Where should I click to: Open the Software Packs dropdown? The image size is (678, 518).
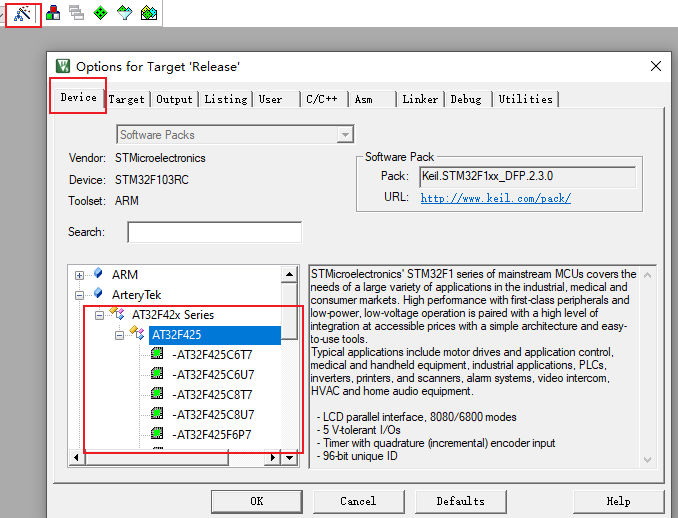(345, 134)
